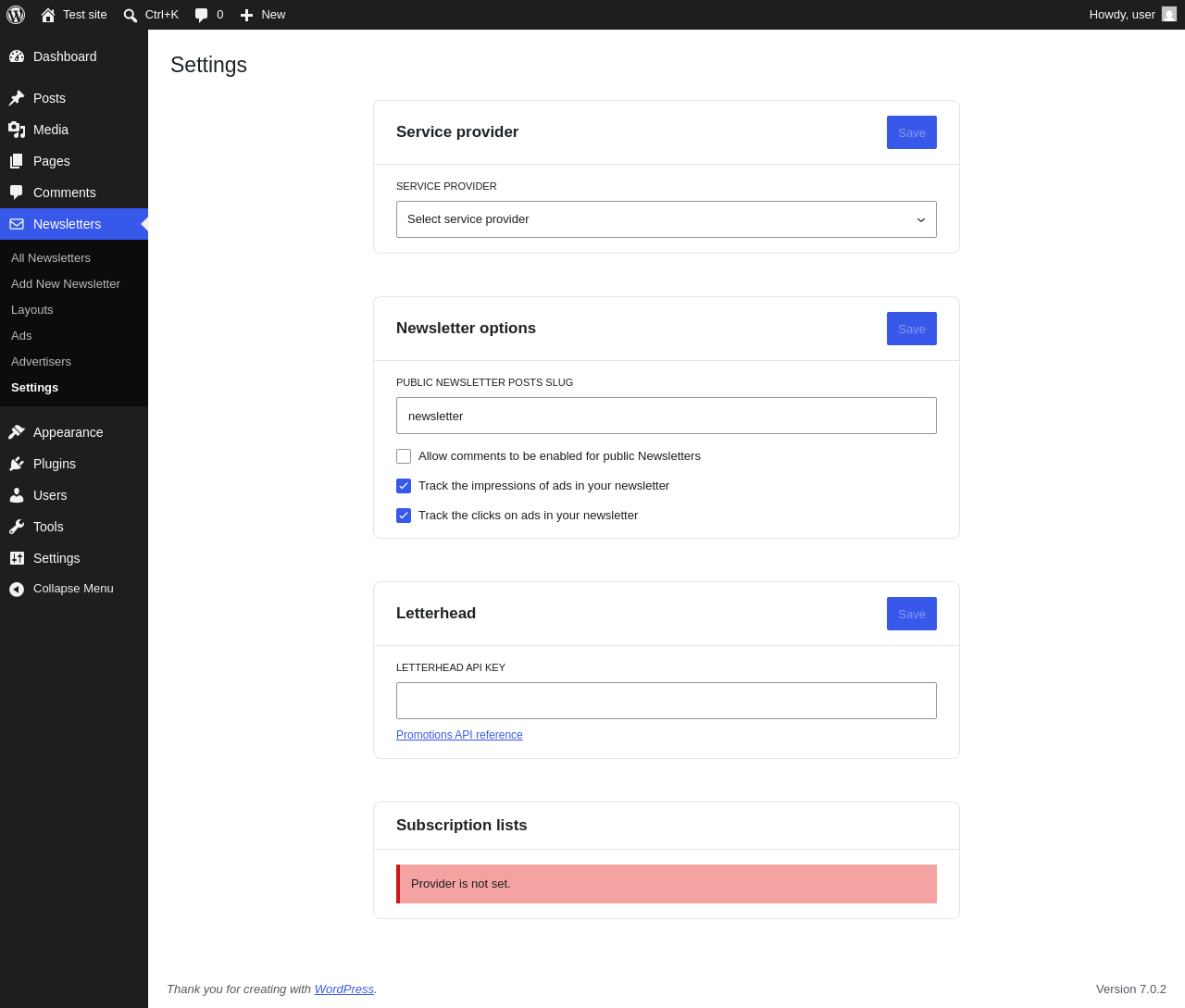Click the Appearance brush icon
Image resolution: width=1185 pixels, height=1008 pixels.
(17, 432)
